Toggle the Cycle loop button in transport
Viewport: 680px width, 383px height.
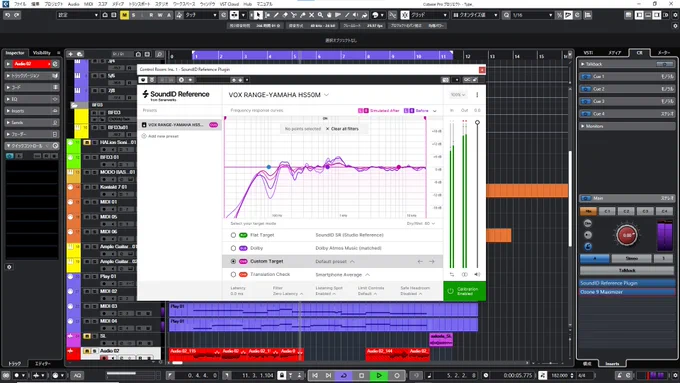click(343, 376)
